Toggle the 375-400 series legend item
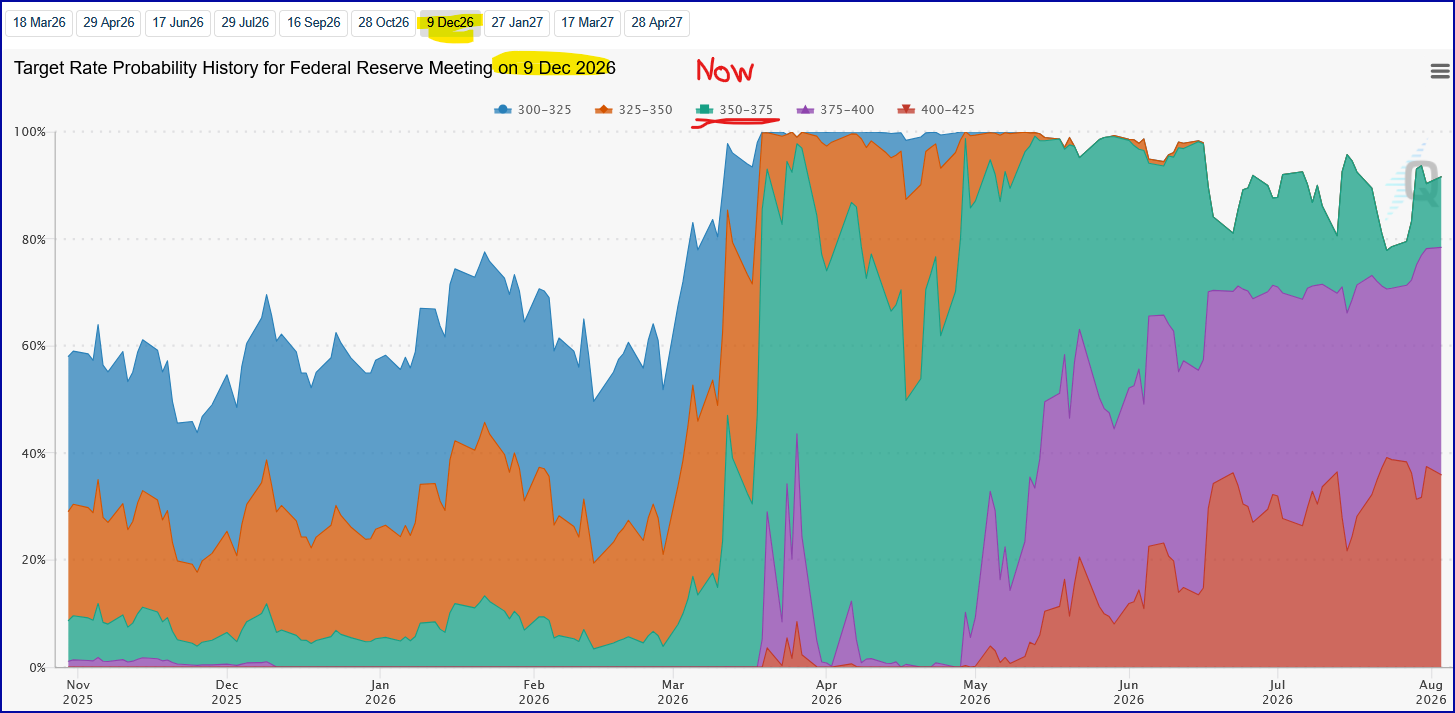Image resolution: width=1455 pixels, height=713 pixels. pyautogui.click(x=836, y=109)
